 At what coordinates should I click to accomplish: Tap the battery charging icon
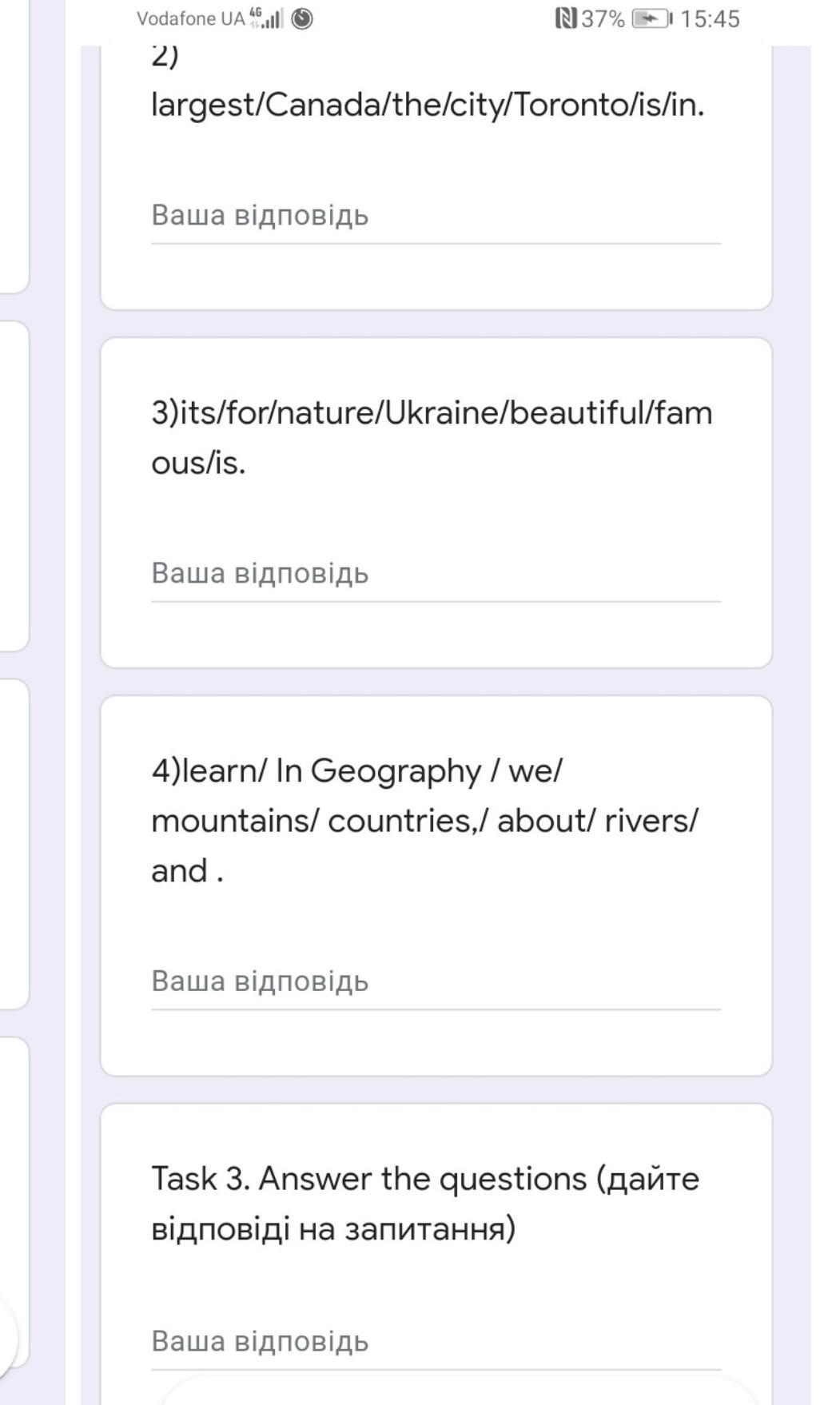652,18
